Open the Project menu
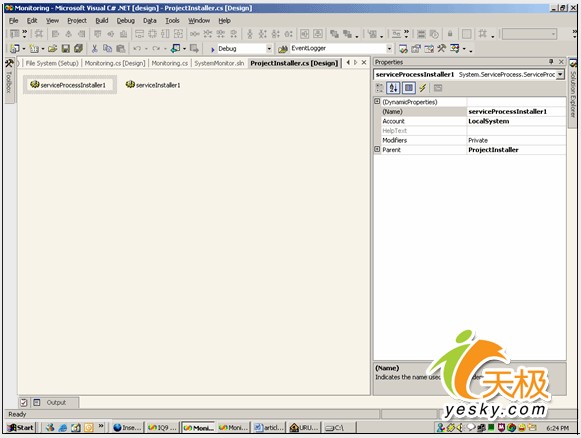The height and width of the screenshot is (438, 581). (x=77, y=21)
